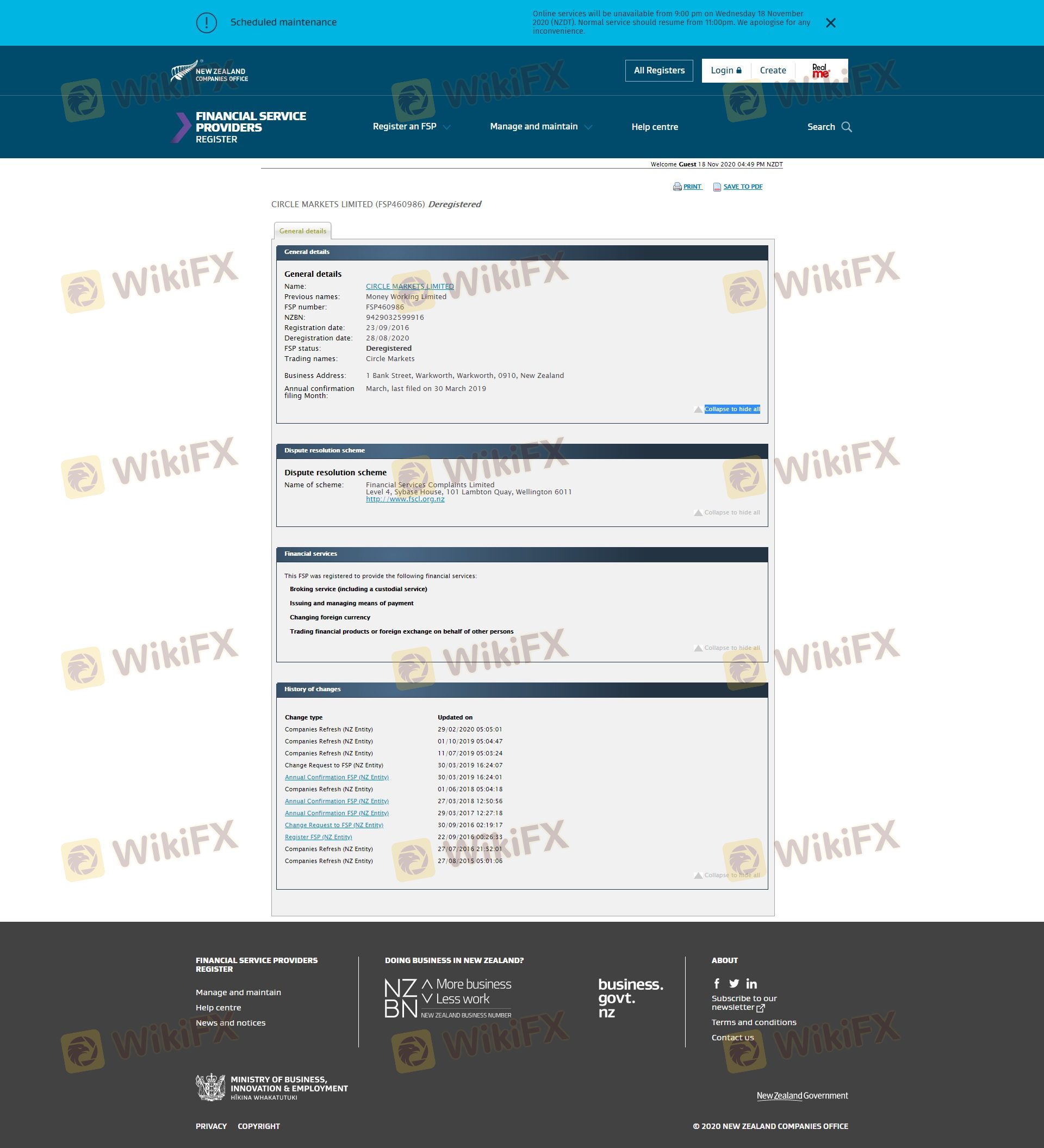Click the All Registers button
Viewport: 1044px width, 1148px height.
[x=658, y=71]
